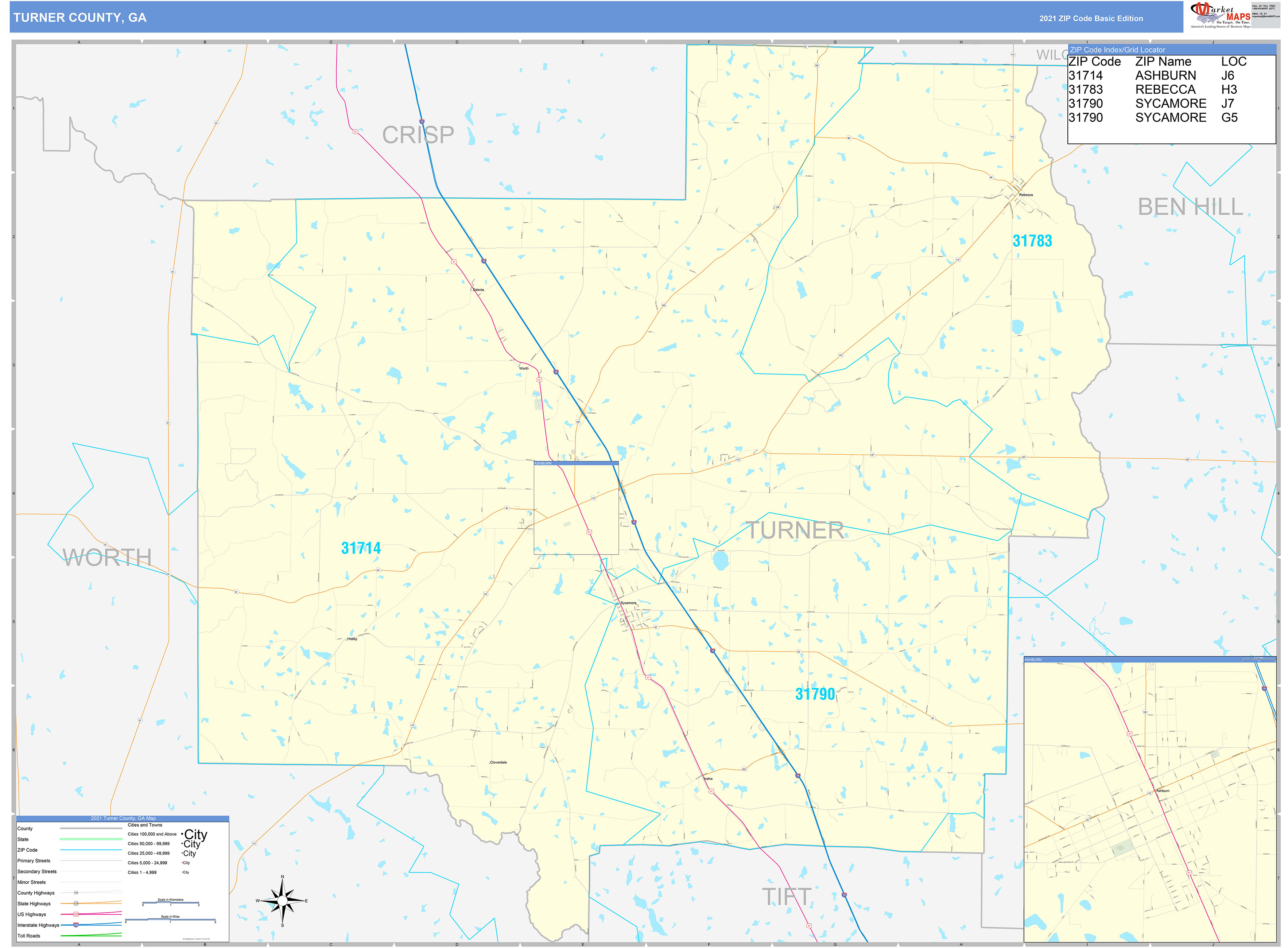Toggle the State boundary green legend entry
This screenshot has height=948, width=1288.
91,839
